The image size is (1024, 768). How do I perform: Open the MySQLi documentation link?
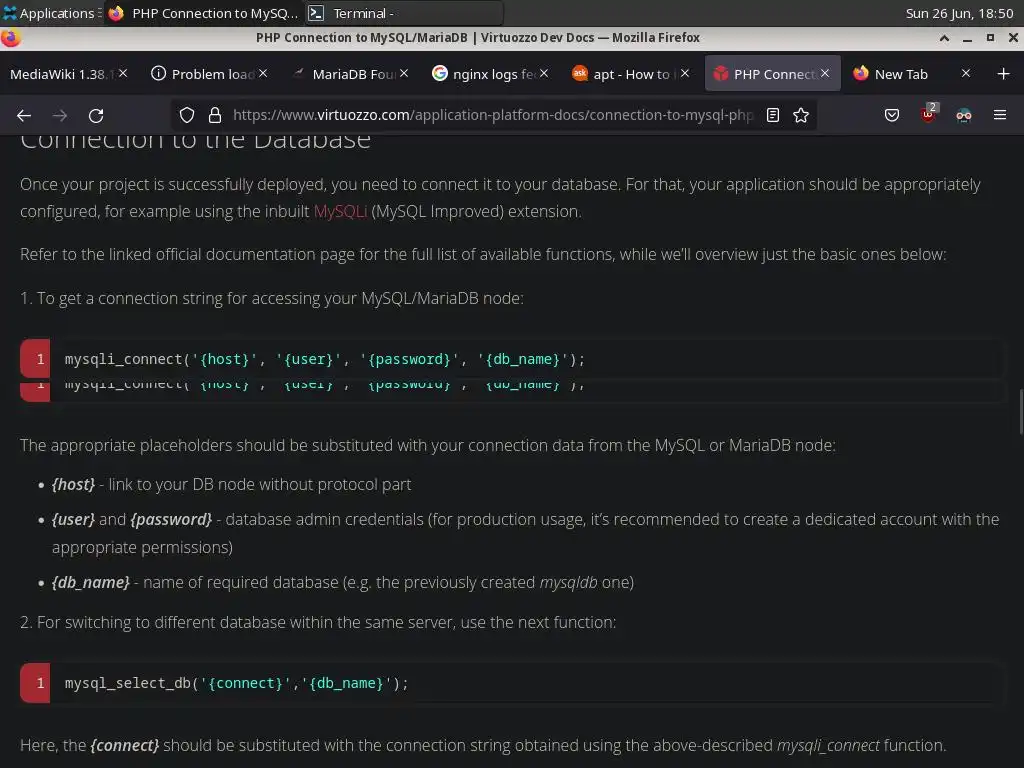click(340, 212)
